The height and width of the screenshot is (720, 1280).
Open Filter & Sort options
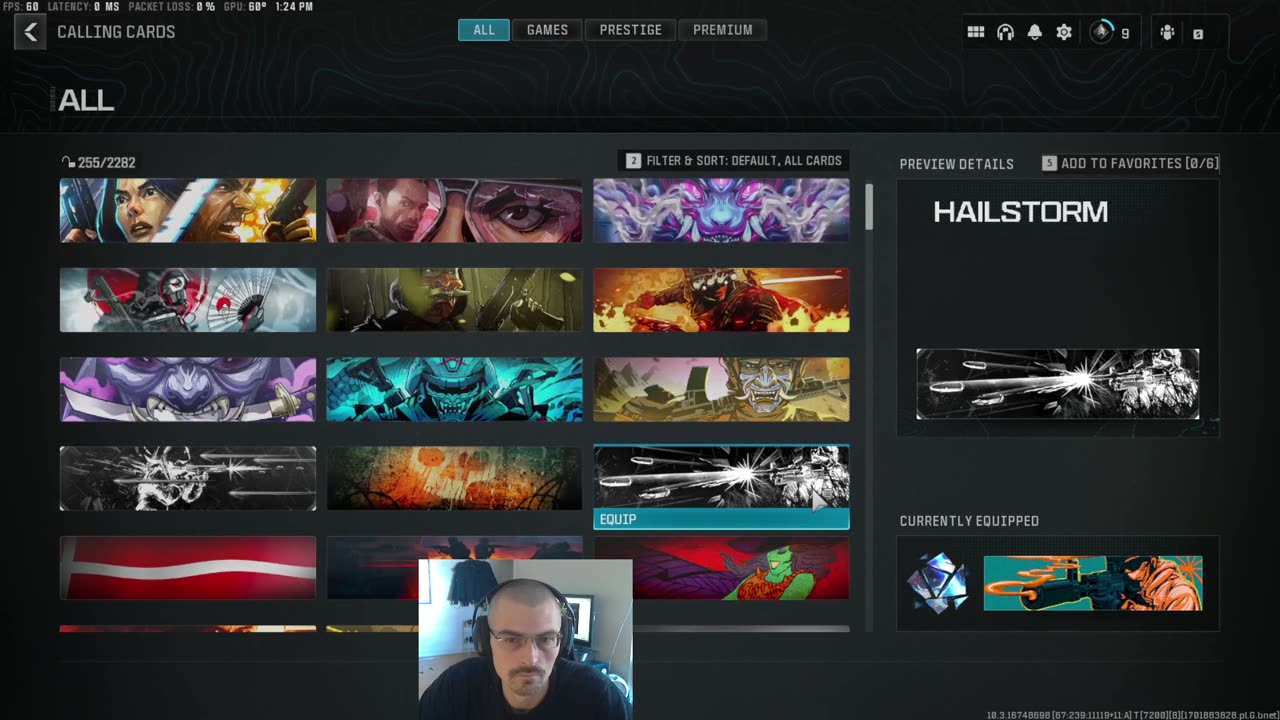point(734,160)
